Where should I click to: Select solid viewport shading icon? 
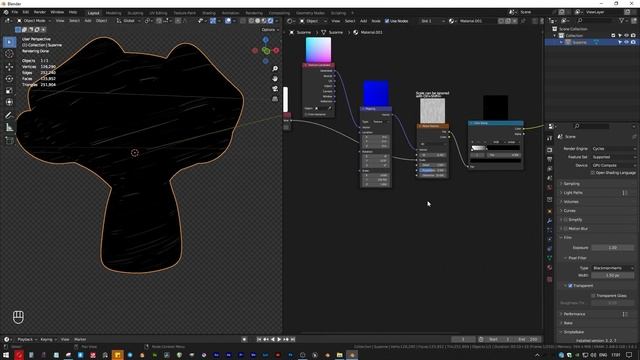[x=258, y=21]
